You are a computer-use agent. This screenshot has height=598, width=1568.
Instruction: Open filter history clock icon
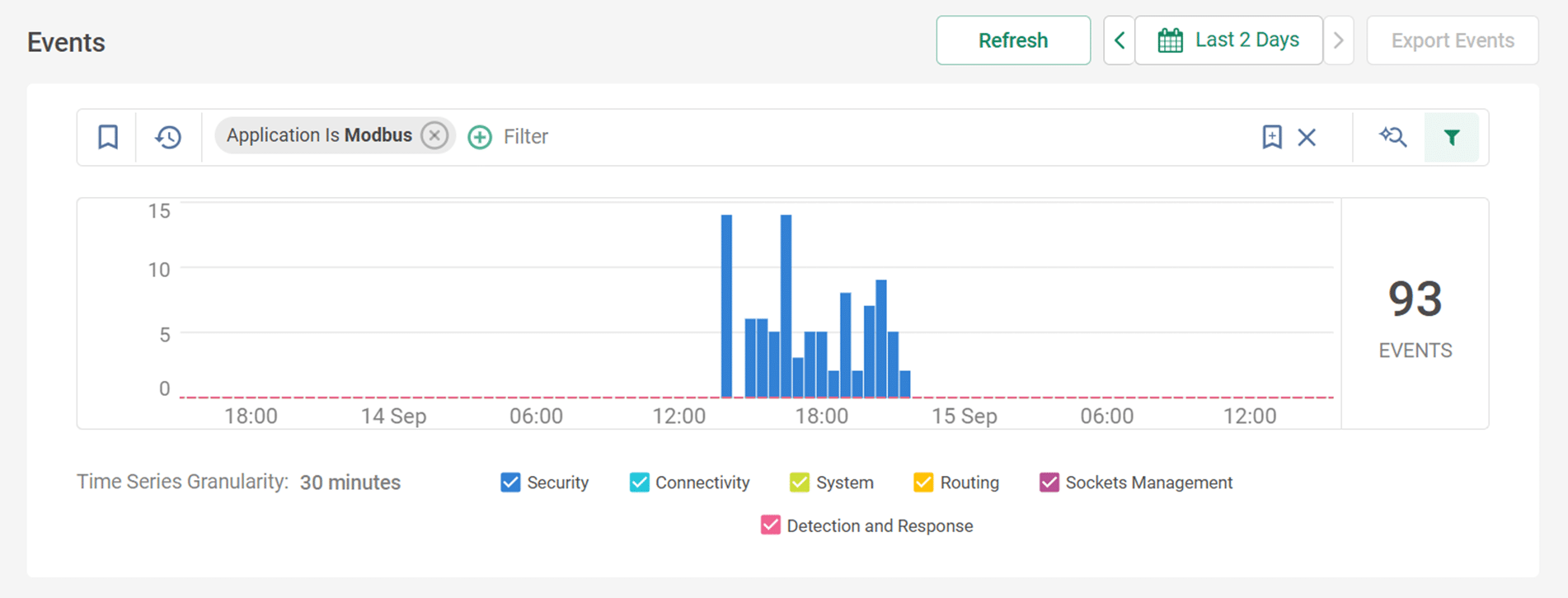coord(168,137)
